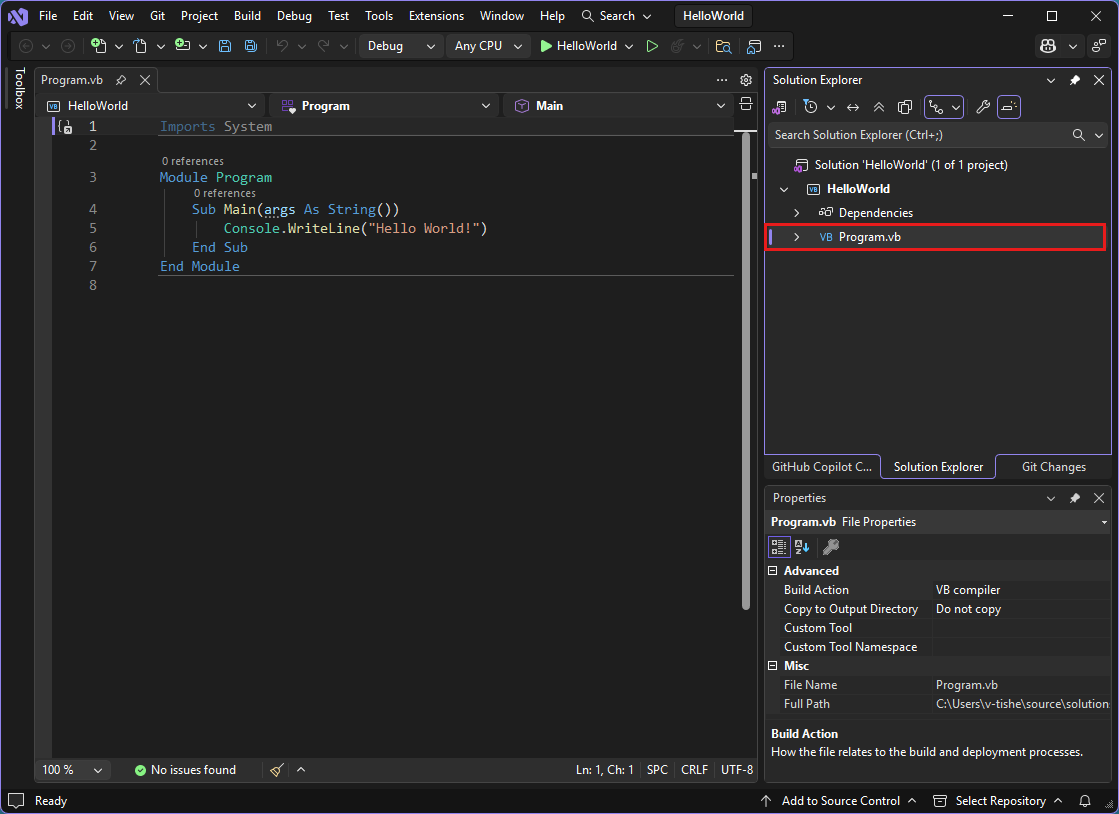The width and height of the screenshot is (1119, 814).
Task: Sync Solution Explorer with active document
Action: click(854, 107)
